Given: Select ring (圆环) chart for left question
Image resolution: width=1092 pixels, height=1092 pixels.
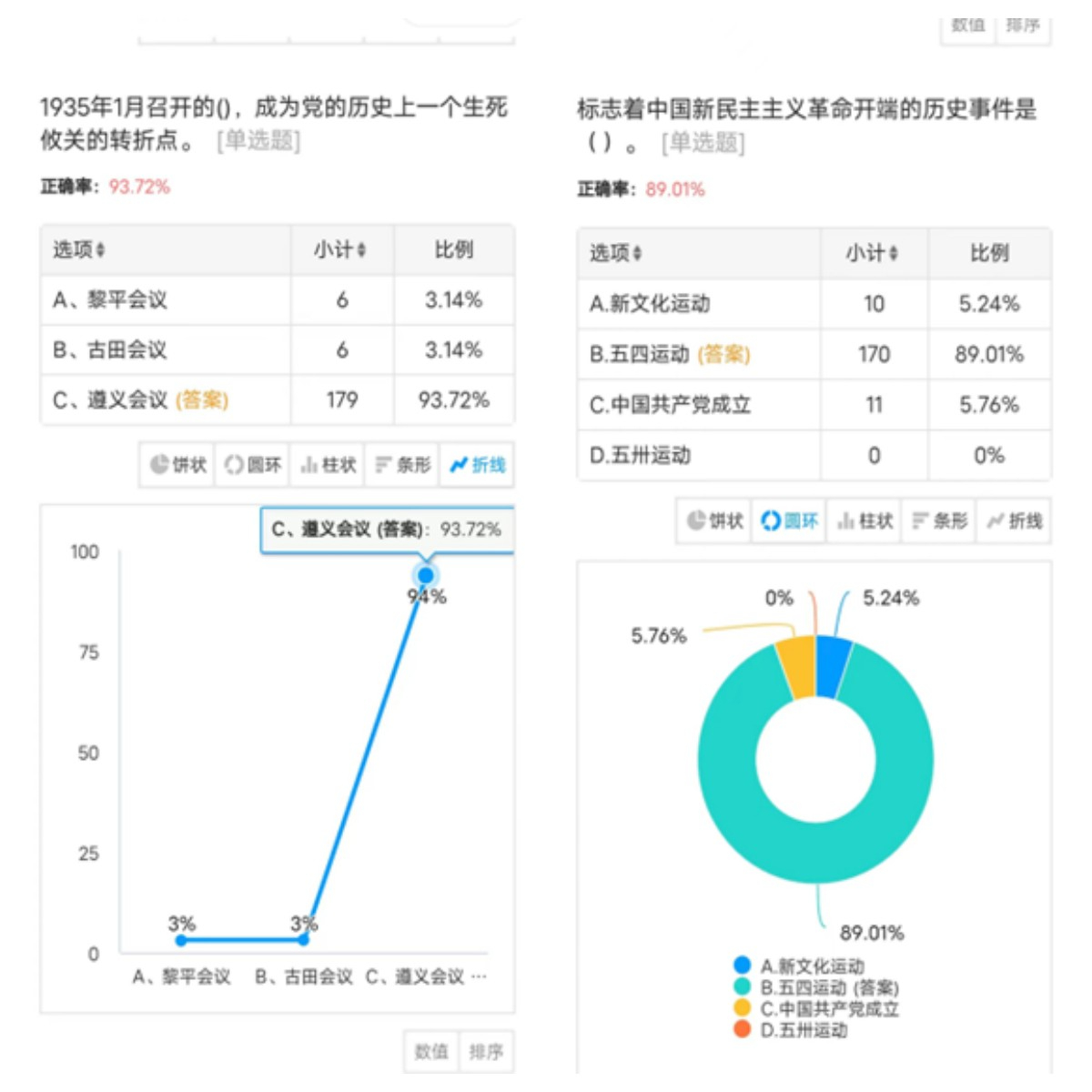Looking at the screenshot, I should click(252, 465).
